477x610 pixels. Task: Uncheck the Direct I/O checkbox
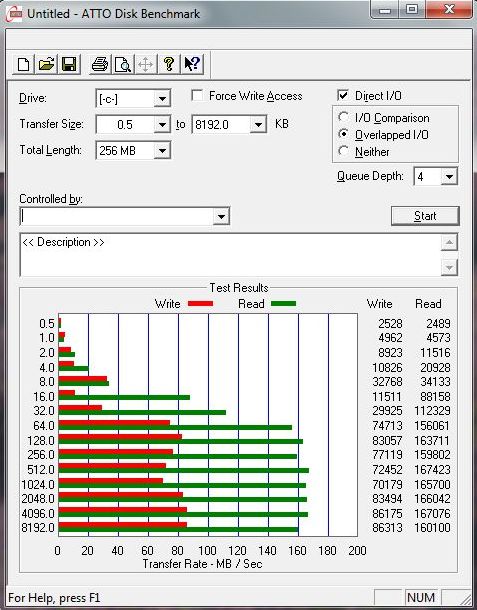coord(343,95)
